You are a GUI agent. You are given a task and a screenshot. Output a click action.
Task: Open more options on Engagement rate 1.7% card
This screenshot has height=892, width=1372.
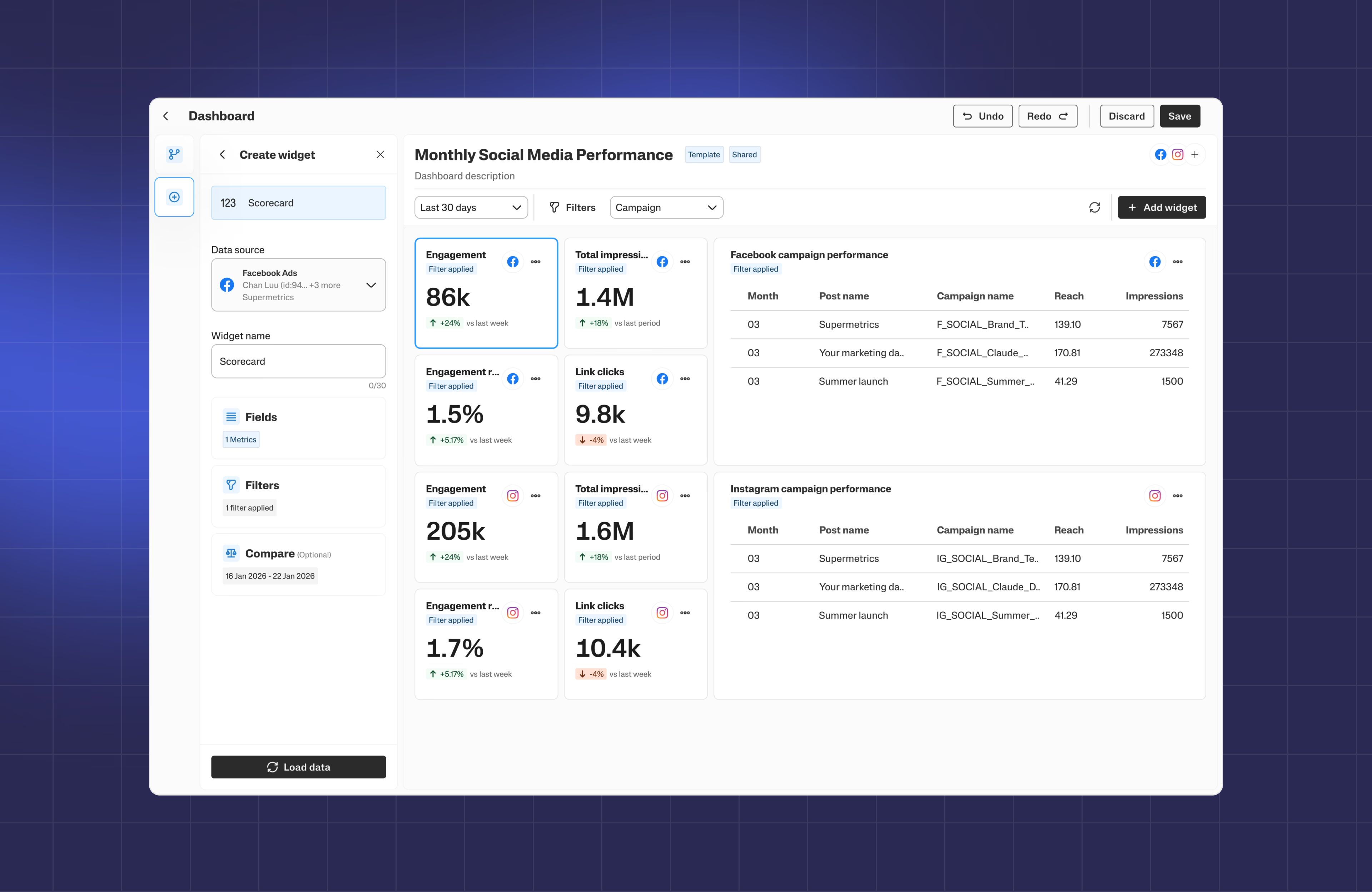536,613
